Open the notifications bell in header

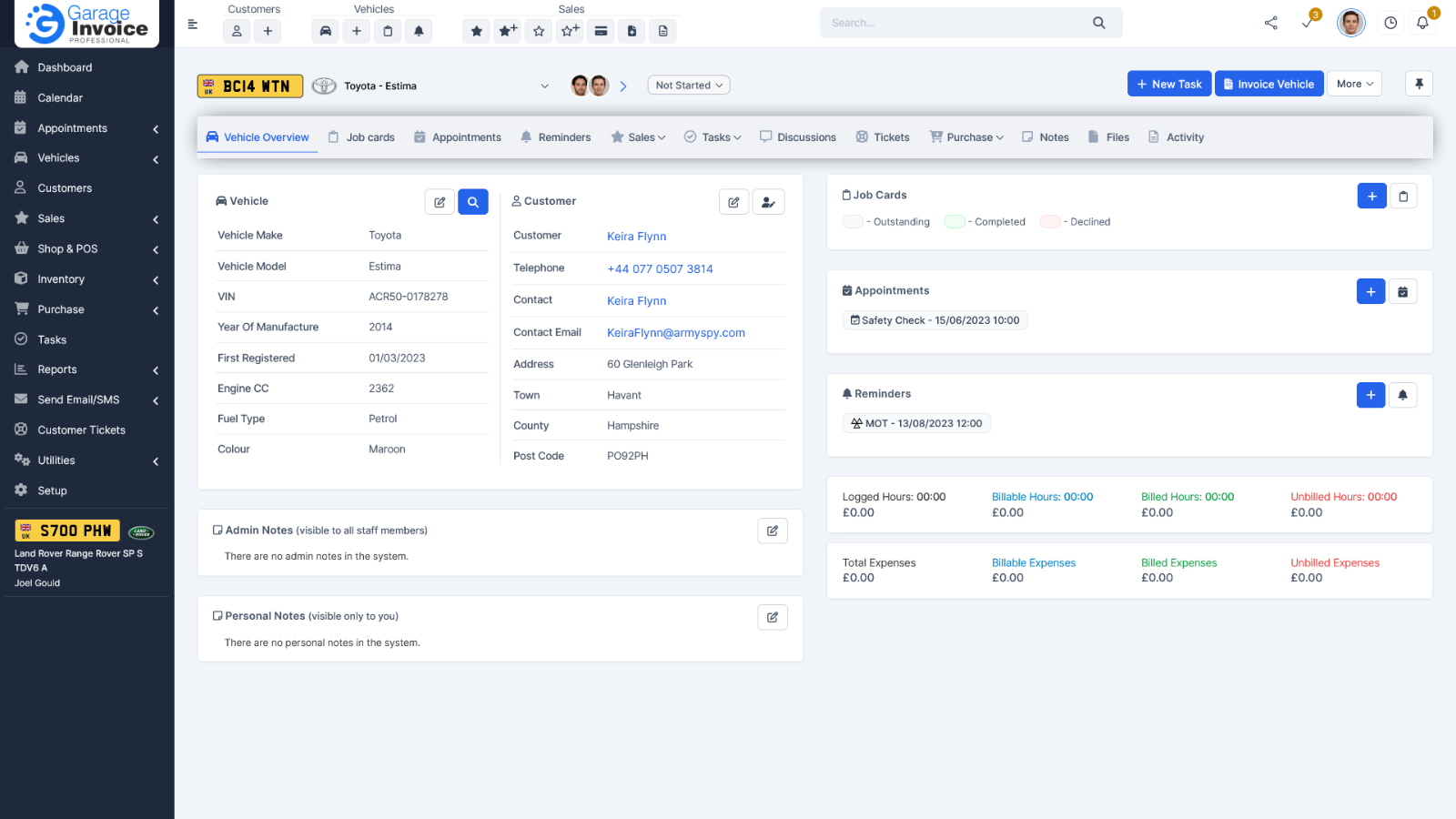1422,24
